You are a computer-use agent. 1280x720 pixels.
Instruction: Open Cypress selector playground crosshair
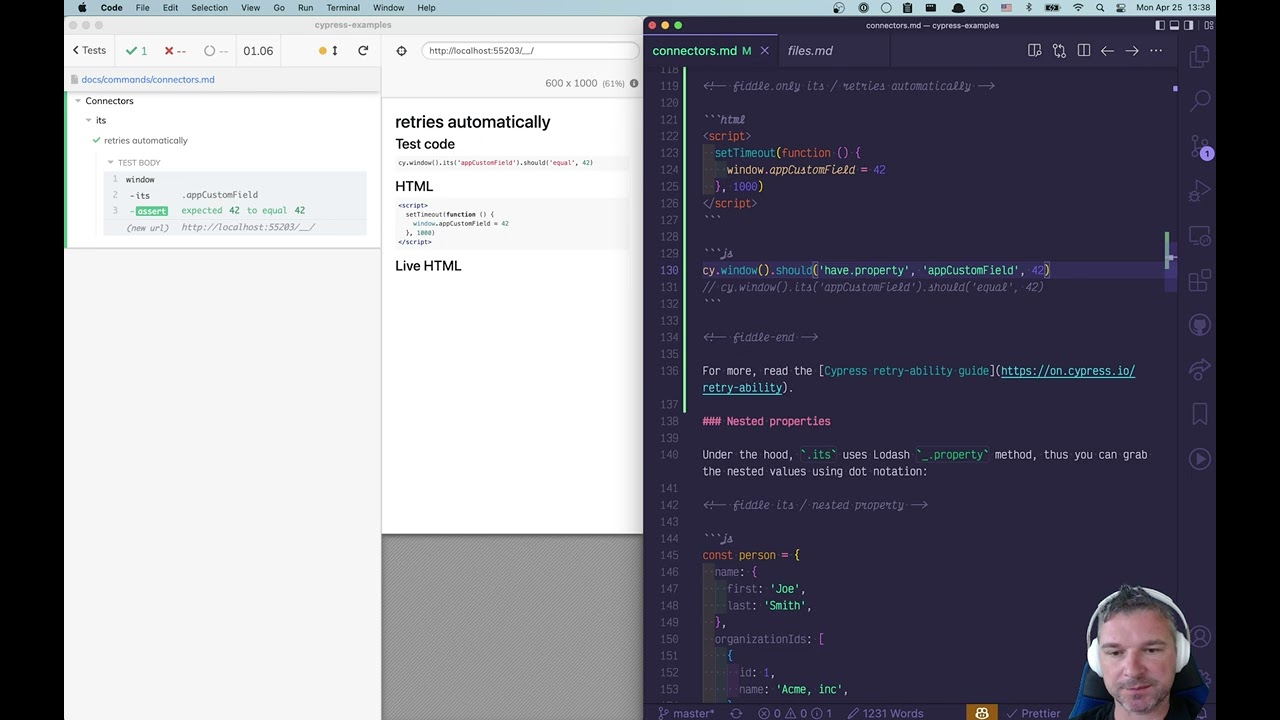401,50
